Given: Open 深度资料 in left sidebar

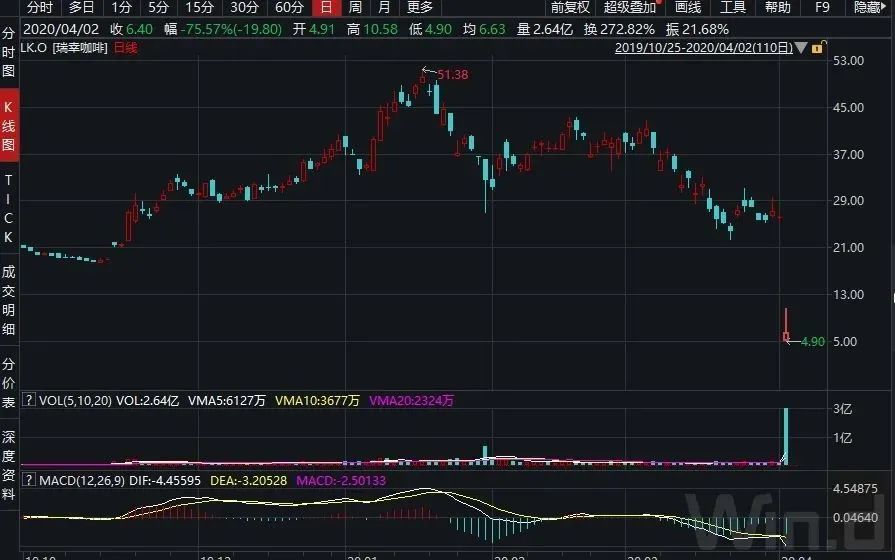Looking at the screenshot, I should [9, 465].
